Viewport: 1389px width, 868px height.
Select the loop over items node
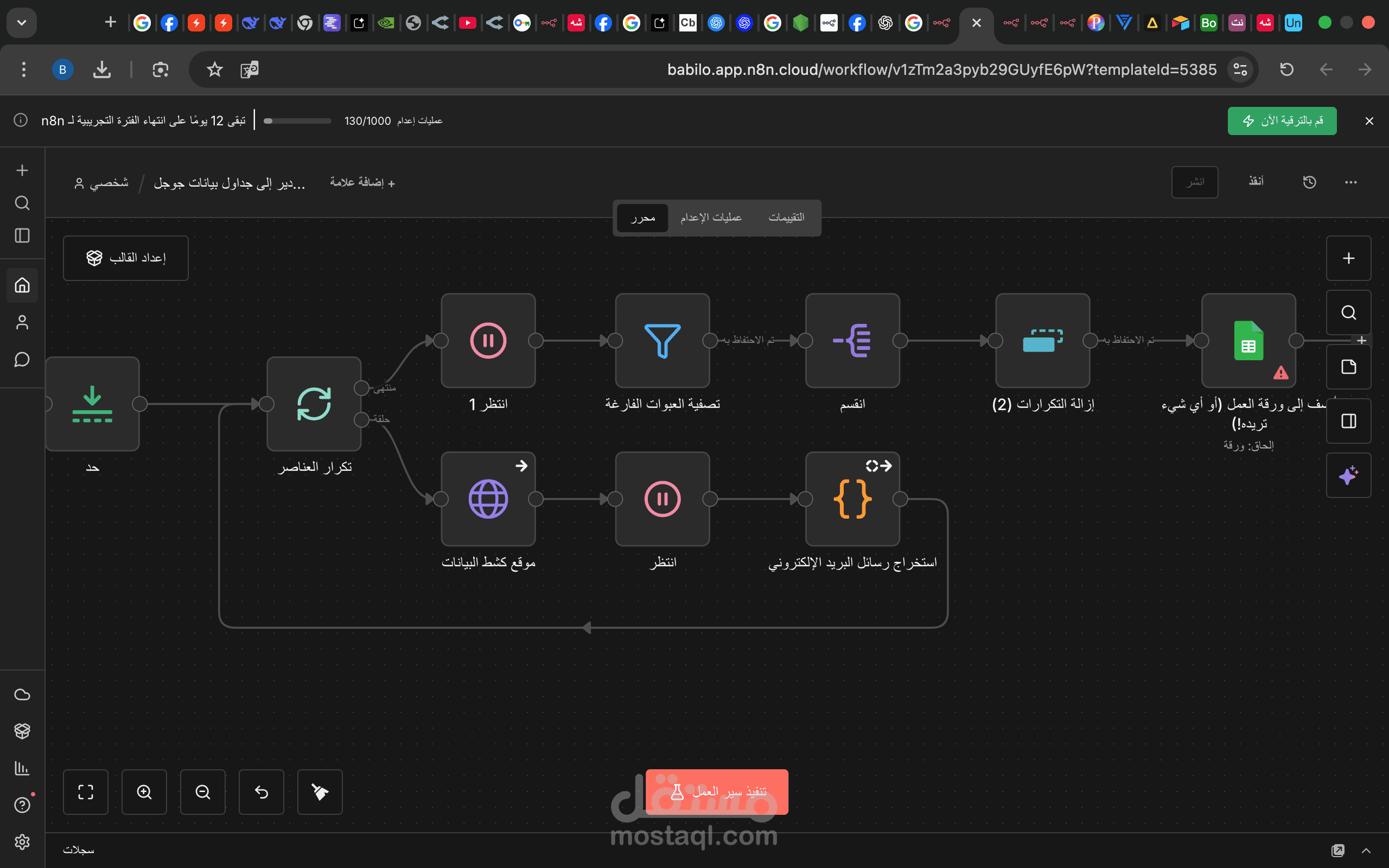pos(314,404)
